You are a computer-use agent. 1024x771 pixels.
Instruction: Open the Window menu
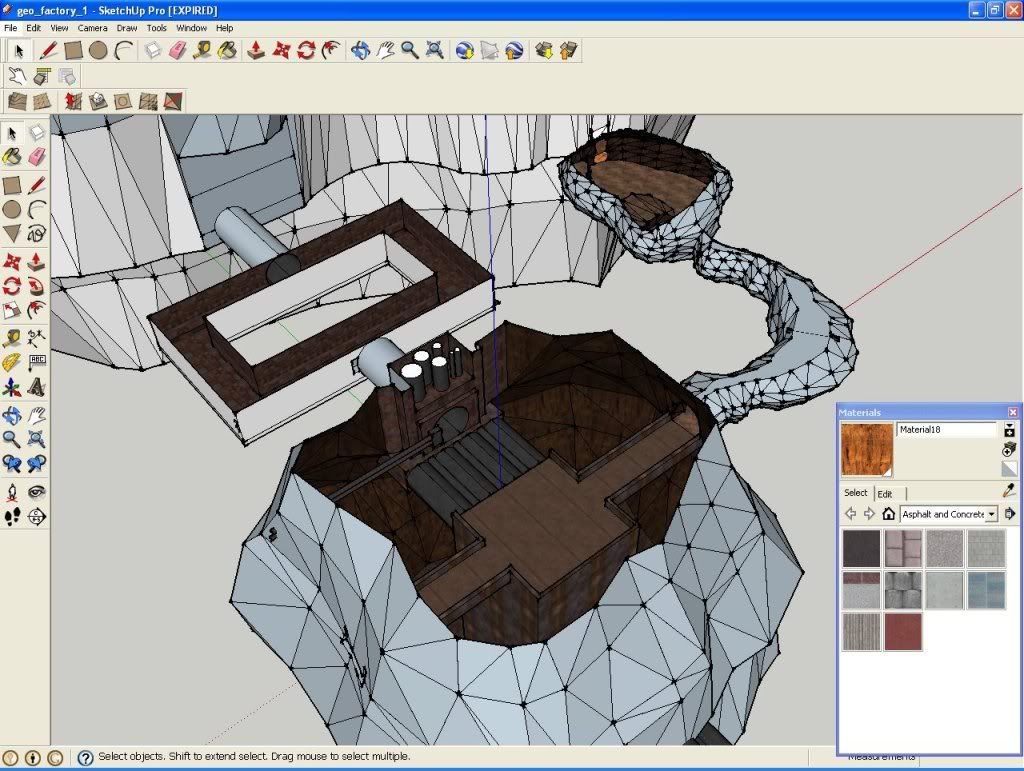(191, 28)
